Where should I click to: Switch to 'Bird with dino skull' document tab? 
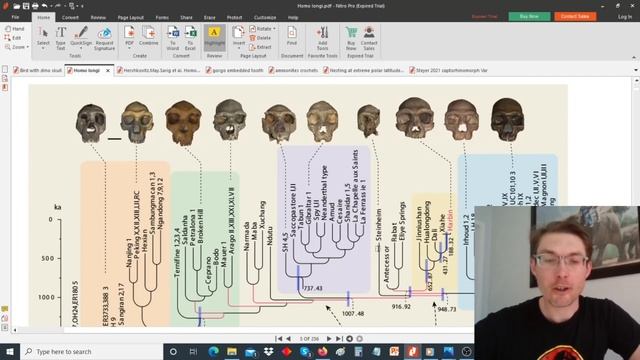38,71
